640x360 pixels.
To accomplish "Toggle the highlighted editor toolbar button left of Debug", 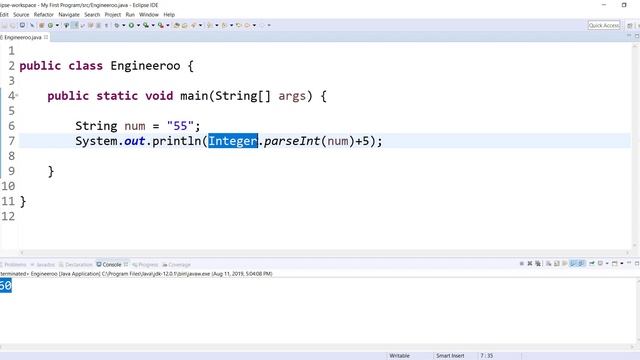I will [x=74, y=25].
